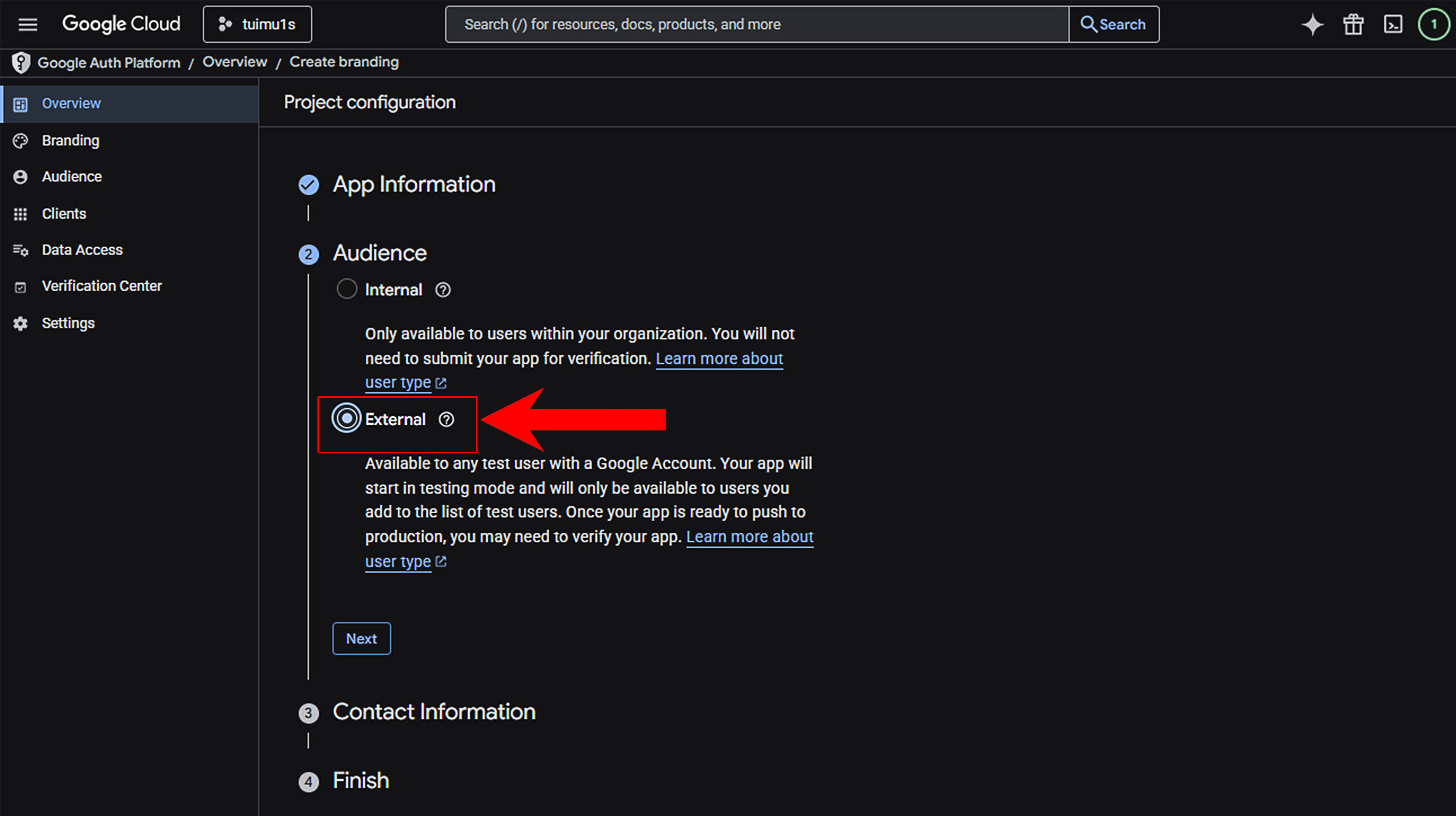The width and height of the screenshot is (1456, 816).
Task: Click the Google Auth Platform shield icon
Action: (21, 62)
